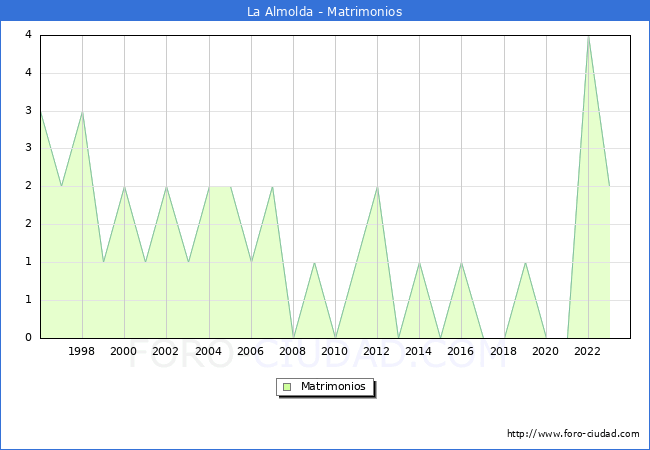Click the x-axis label 2000

pyautogui.click(x=124, y=351)
